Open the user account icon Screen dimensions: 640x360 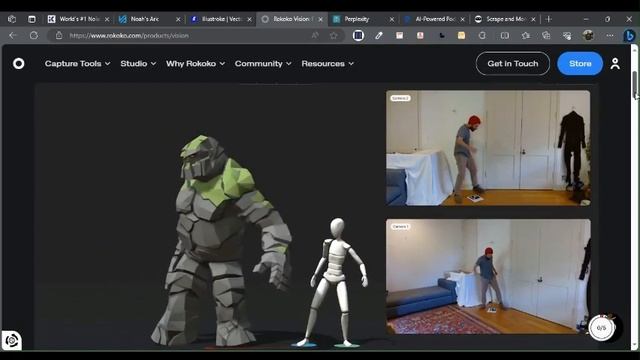(615, 64)
